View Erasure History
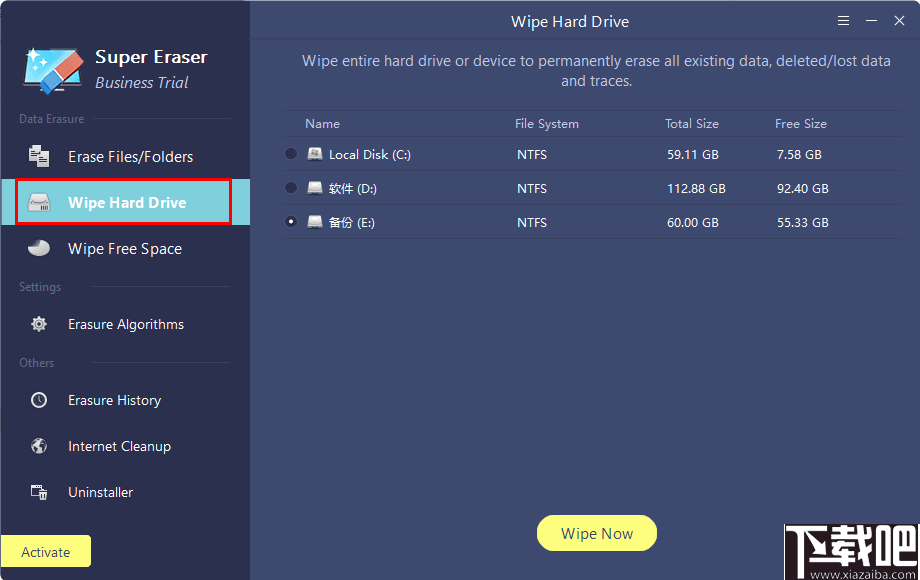Screen dimensions: 920x580 tap(126, 401)
